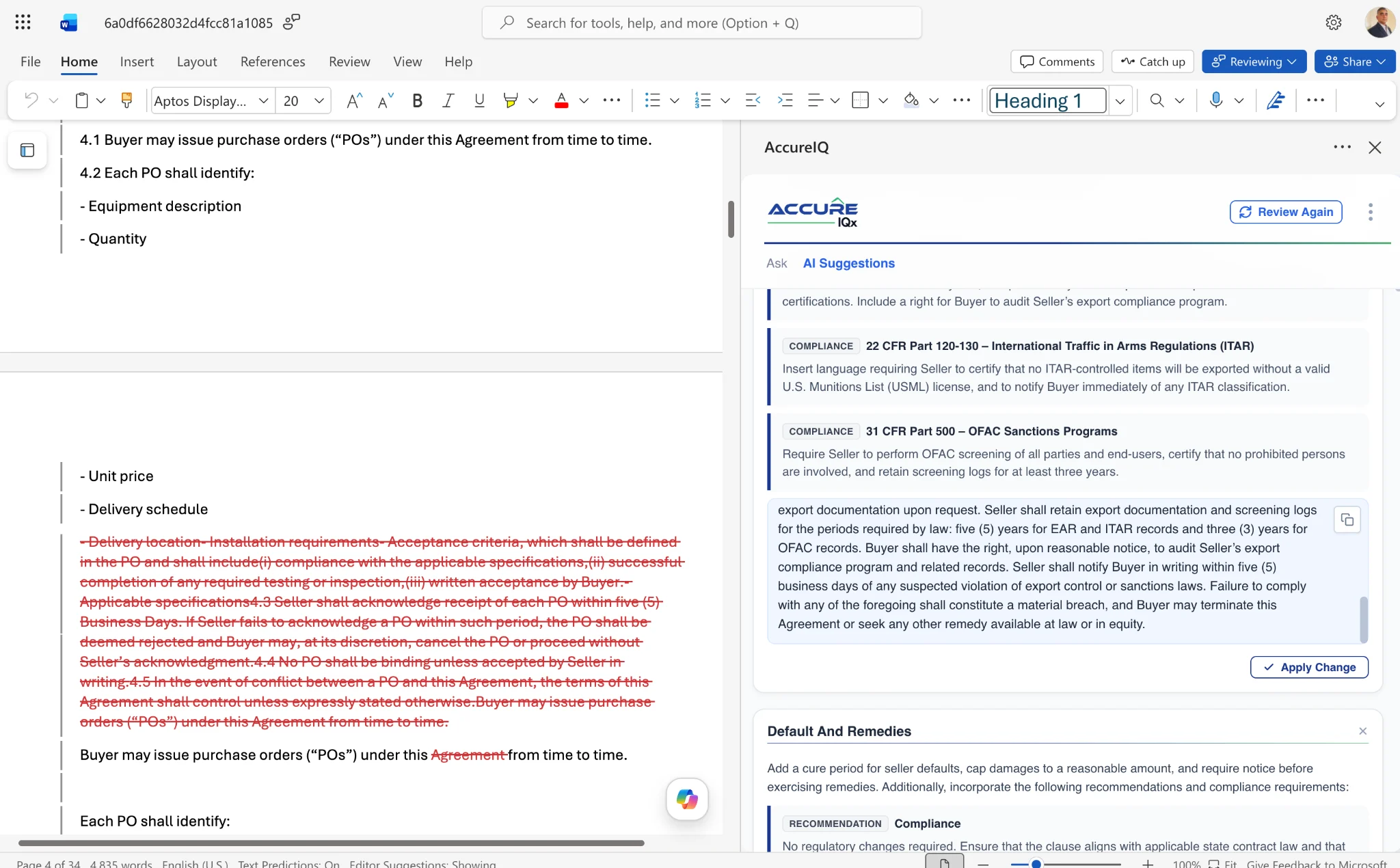Open the Copilot floating button
The width and height of the screenshot is (1400, 868).
coord(687,799)
